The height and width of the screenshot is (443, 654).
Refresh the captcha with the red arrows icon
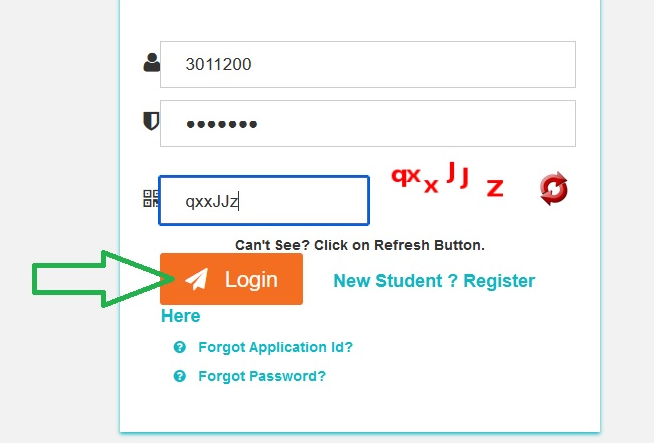coord(553,189)
